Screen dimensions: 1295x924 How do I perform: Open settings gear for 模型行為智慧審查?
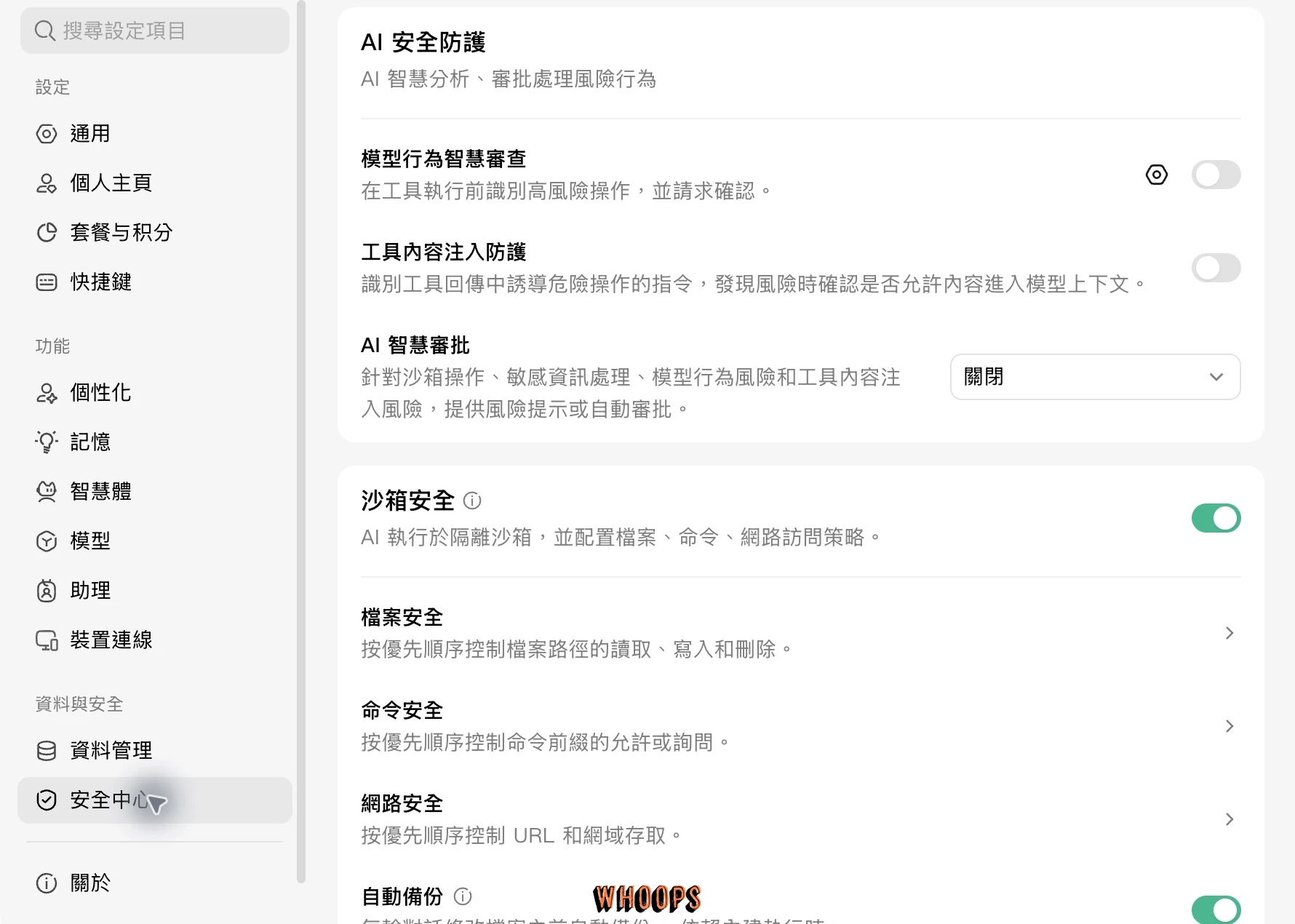[1157, 175]
